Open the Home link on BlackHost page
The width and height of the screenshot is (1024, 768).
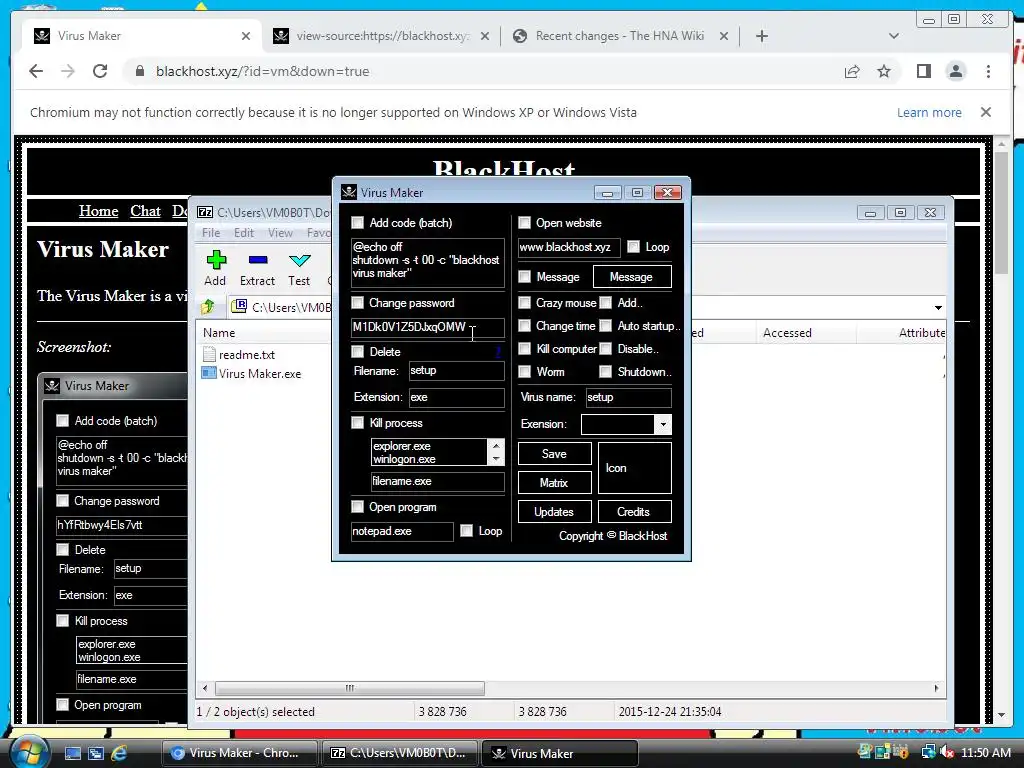[99, 211]
